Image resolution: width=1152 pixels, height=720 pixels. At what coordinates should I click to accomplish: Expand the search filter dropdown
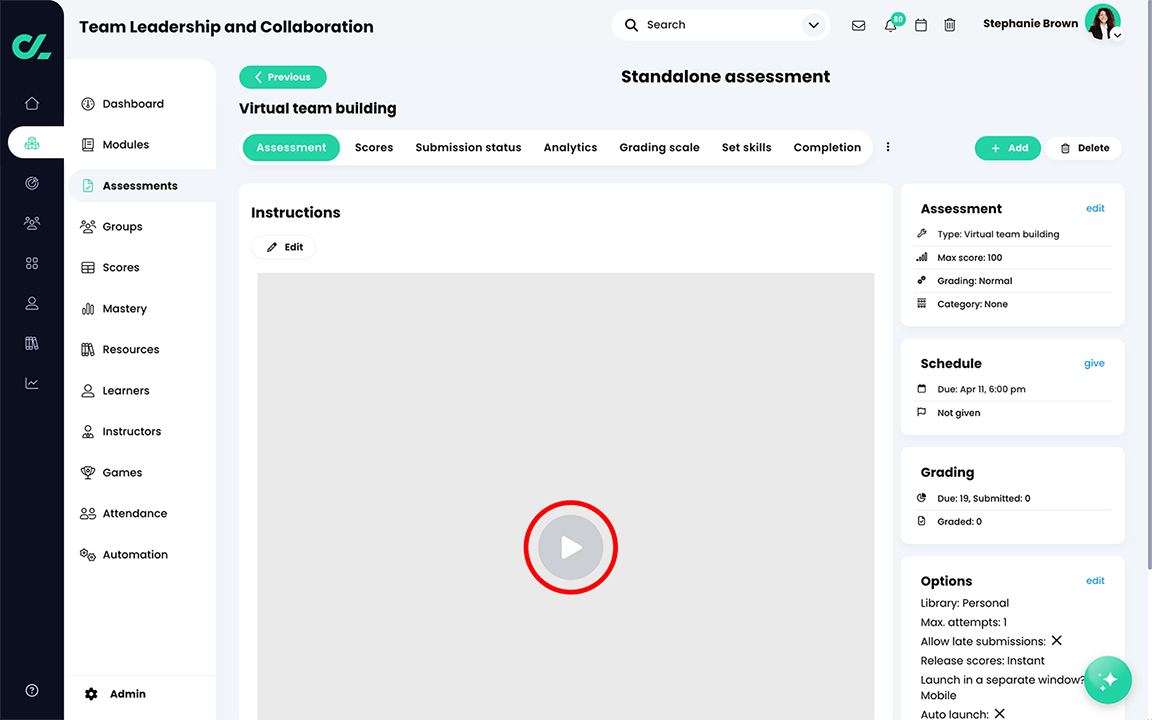tap(813, 24)
